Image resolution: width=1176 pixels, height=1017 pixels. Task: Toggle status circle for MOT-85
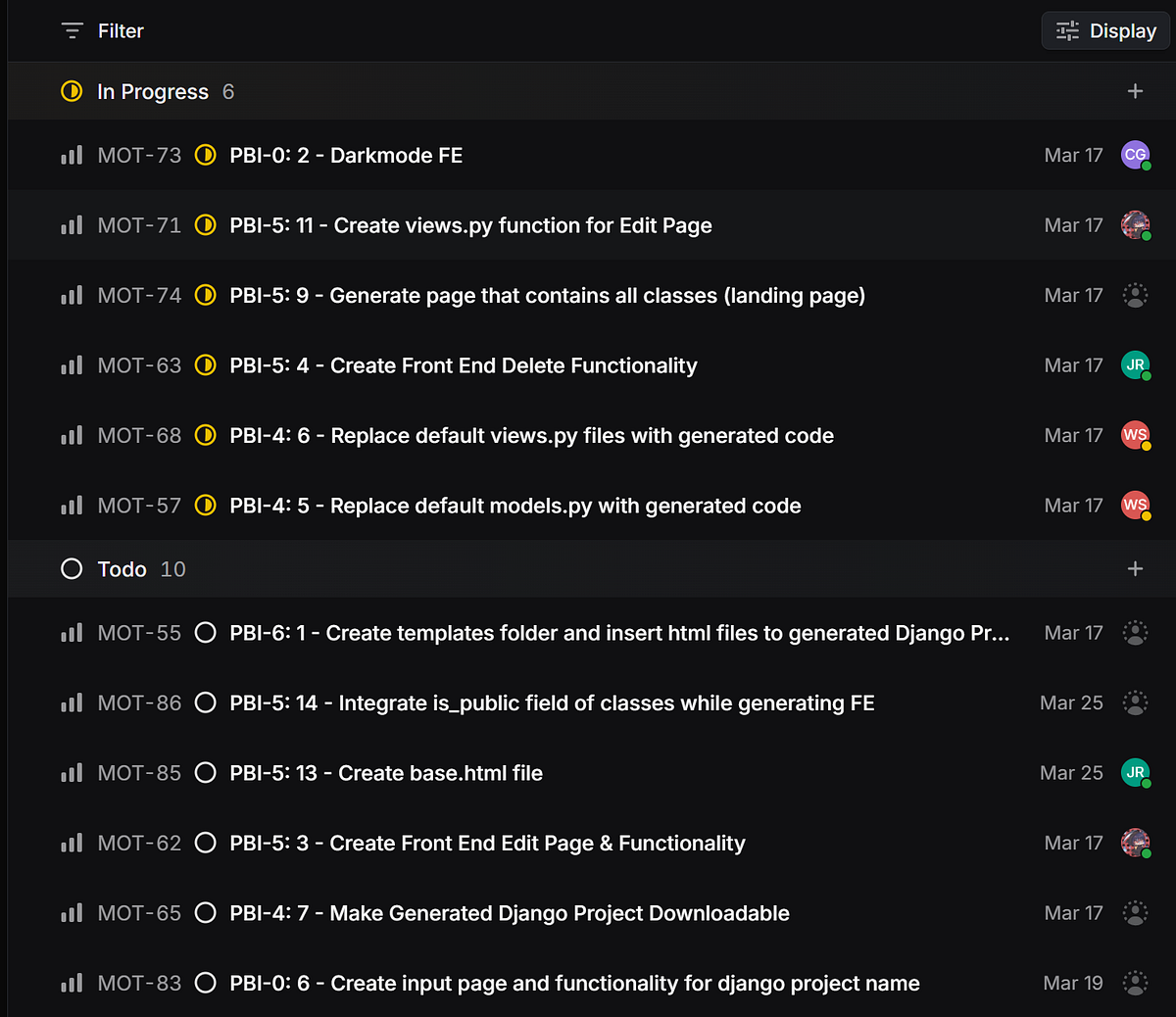205,773
